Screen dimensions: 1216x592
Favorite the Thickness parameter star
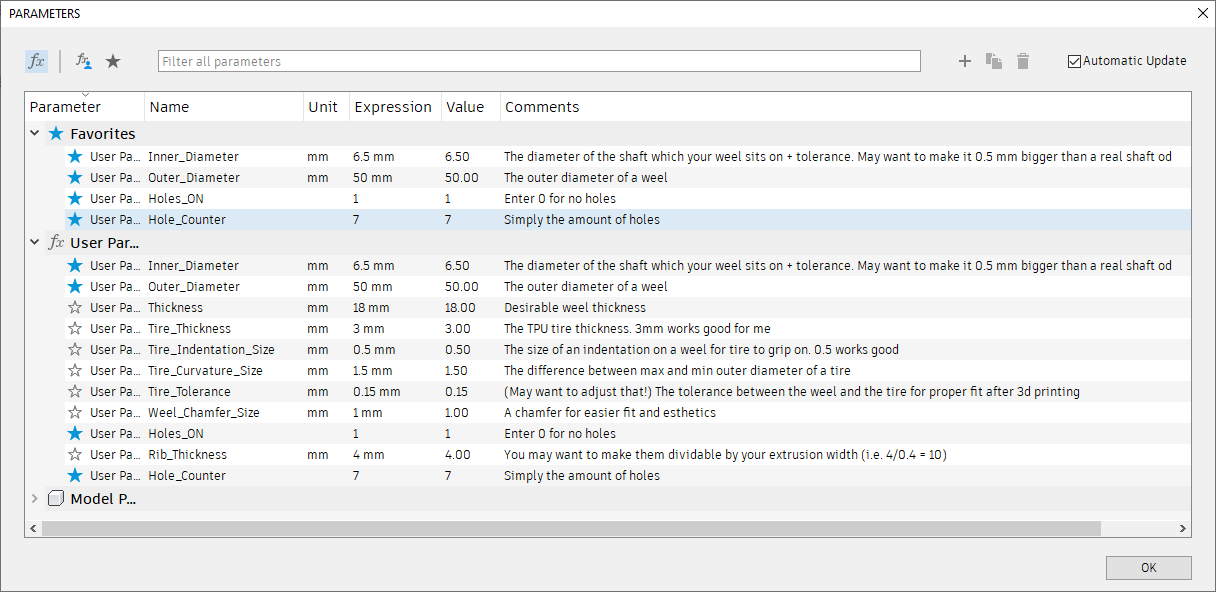pos(75,308)
